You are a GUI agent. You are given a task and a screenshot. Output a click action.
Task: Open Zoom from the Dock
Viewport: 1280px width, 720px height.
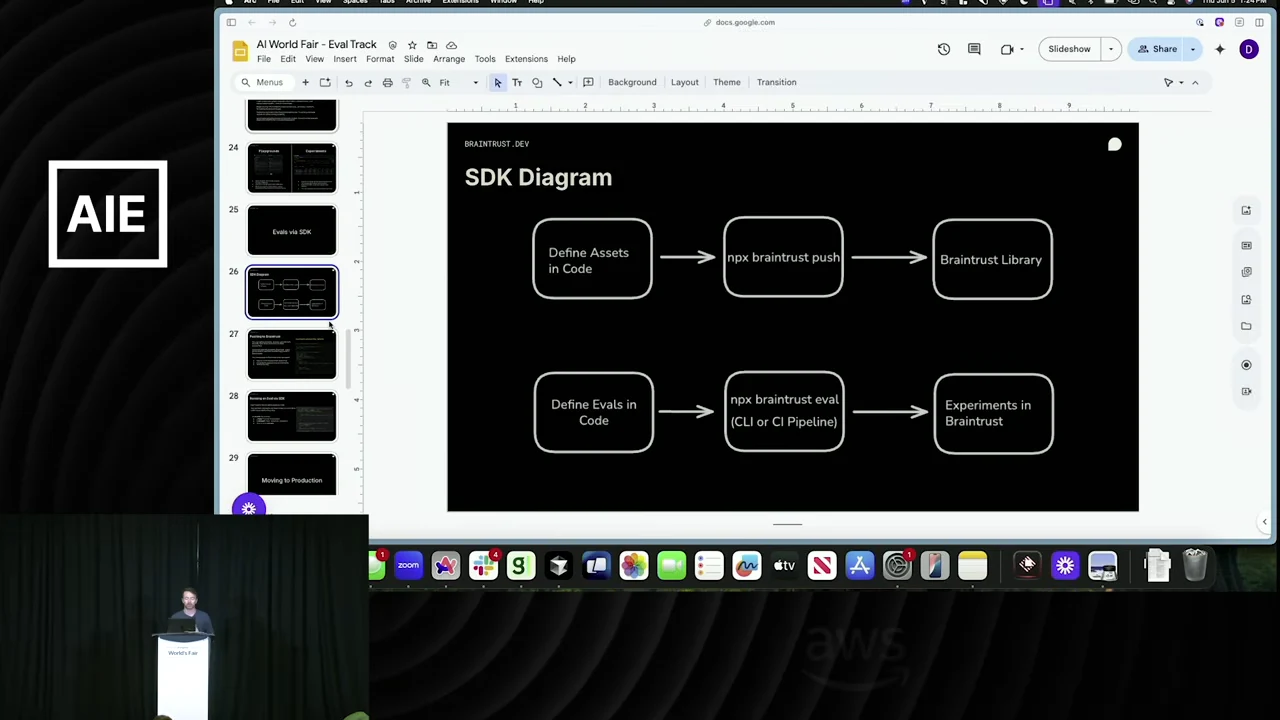pos(408,566)
